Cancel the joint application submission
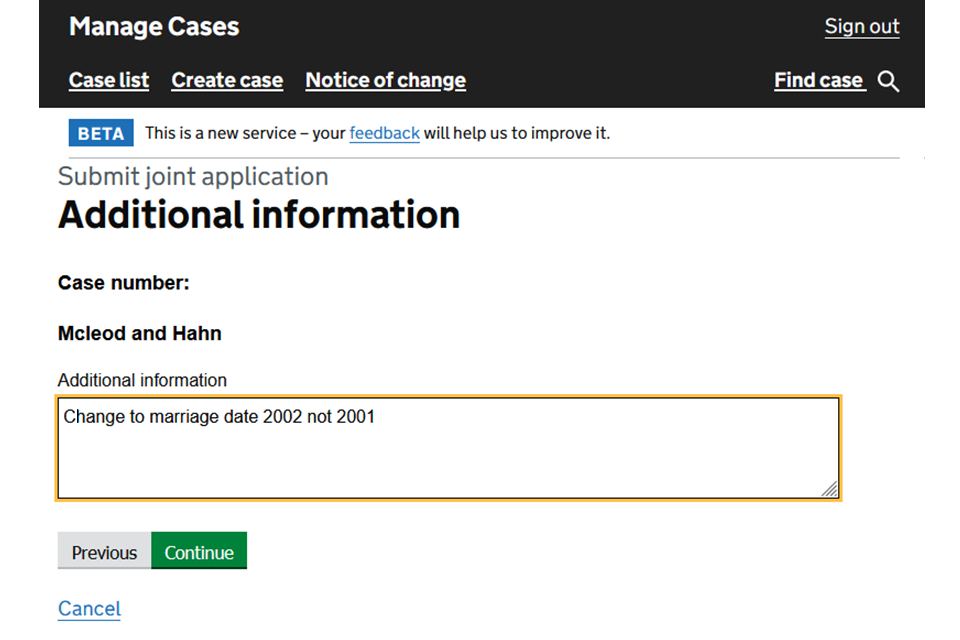The height and width of the screenshot is (640, 960). click(x=89, y=608)
